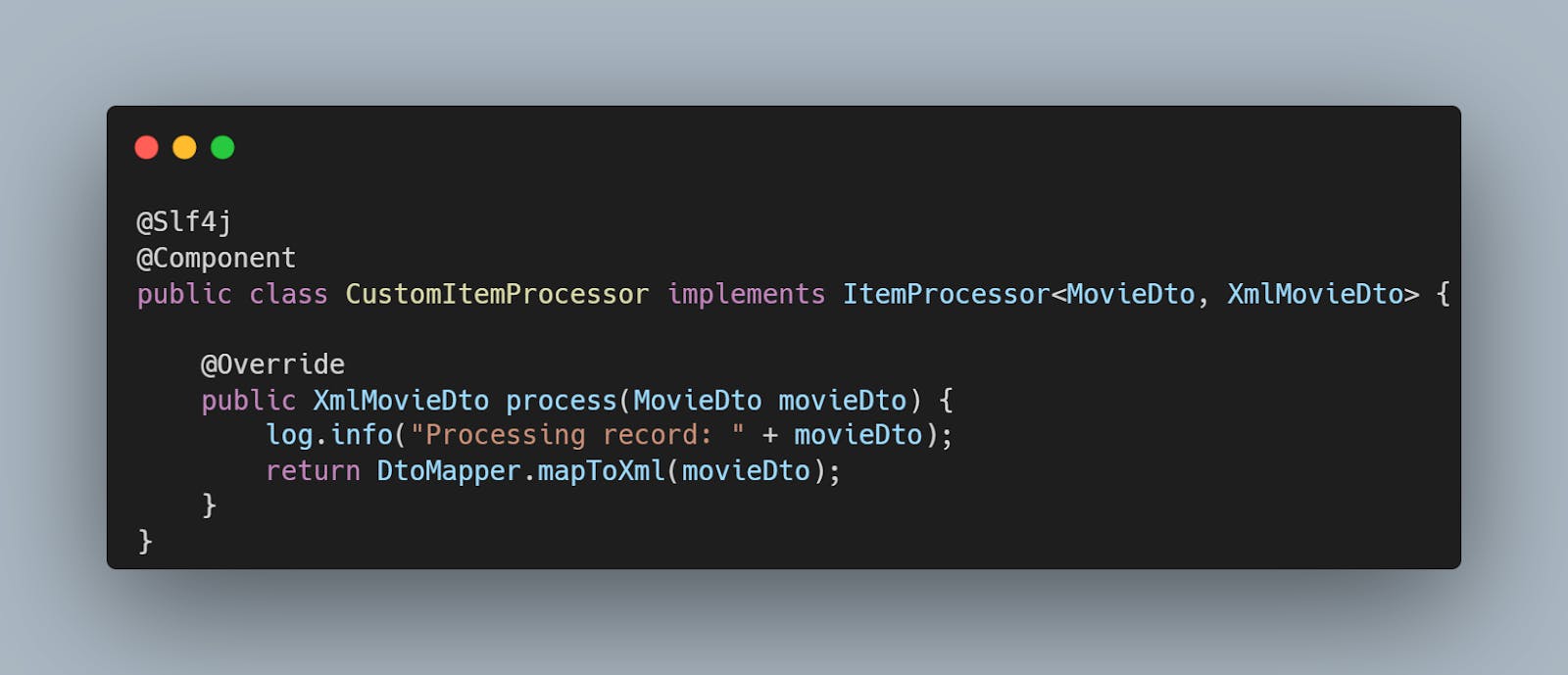
Task: Click the log.info call
Action: pyautogui.click(x=329, y=435)
